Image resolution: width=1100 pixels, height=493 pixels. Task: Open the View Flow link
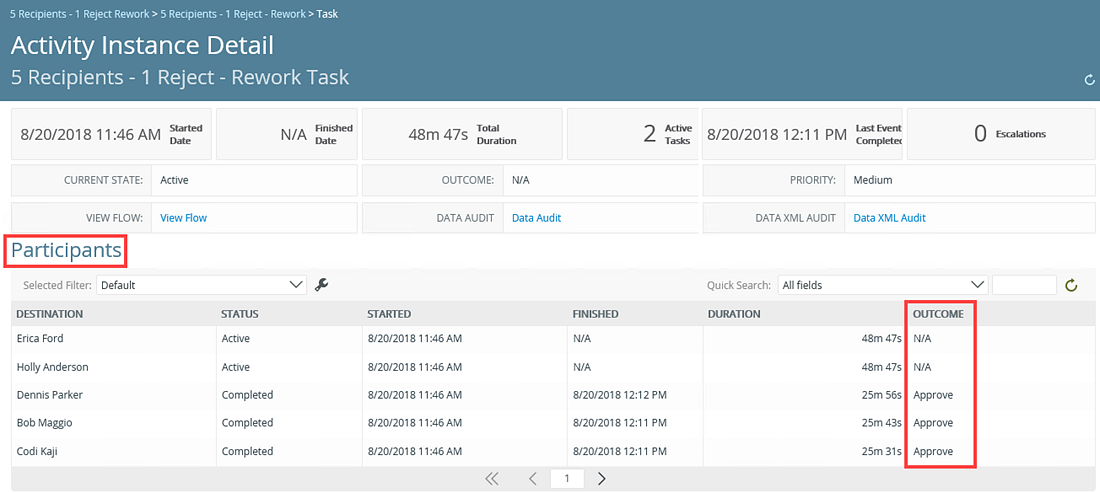(x=183, y=217)
